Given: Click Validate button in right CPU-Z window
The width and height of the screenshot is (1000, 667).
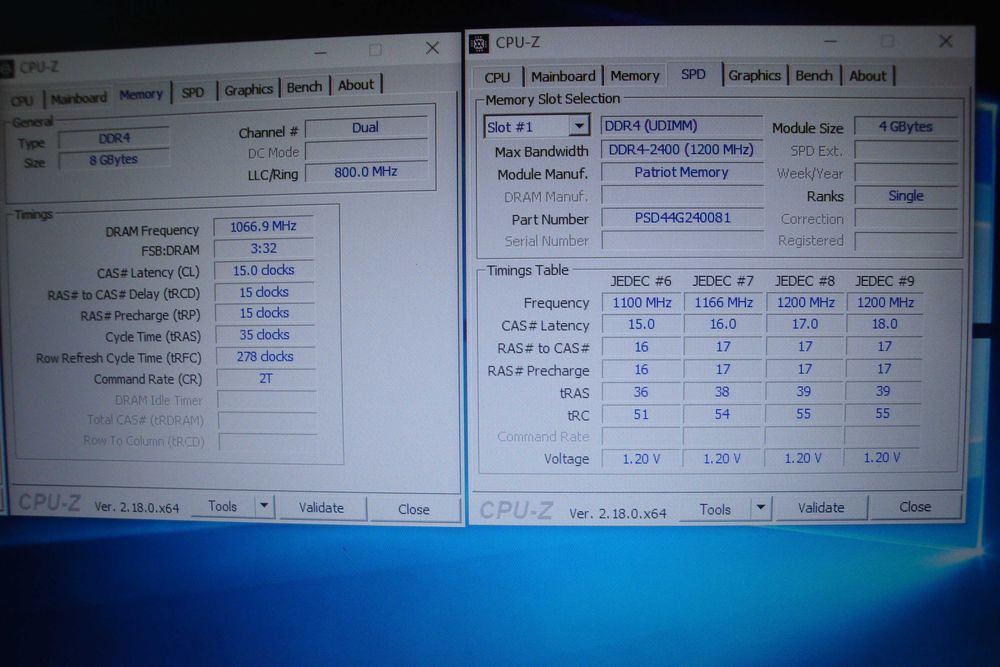Looking at the screenshot, I should (821, 508).
